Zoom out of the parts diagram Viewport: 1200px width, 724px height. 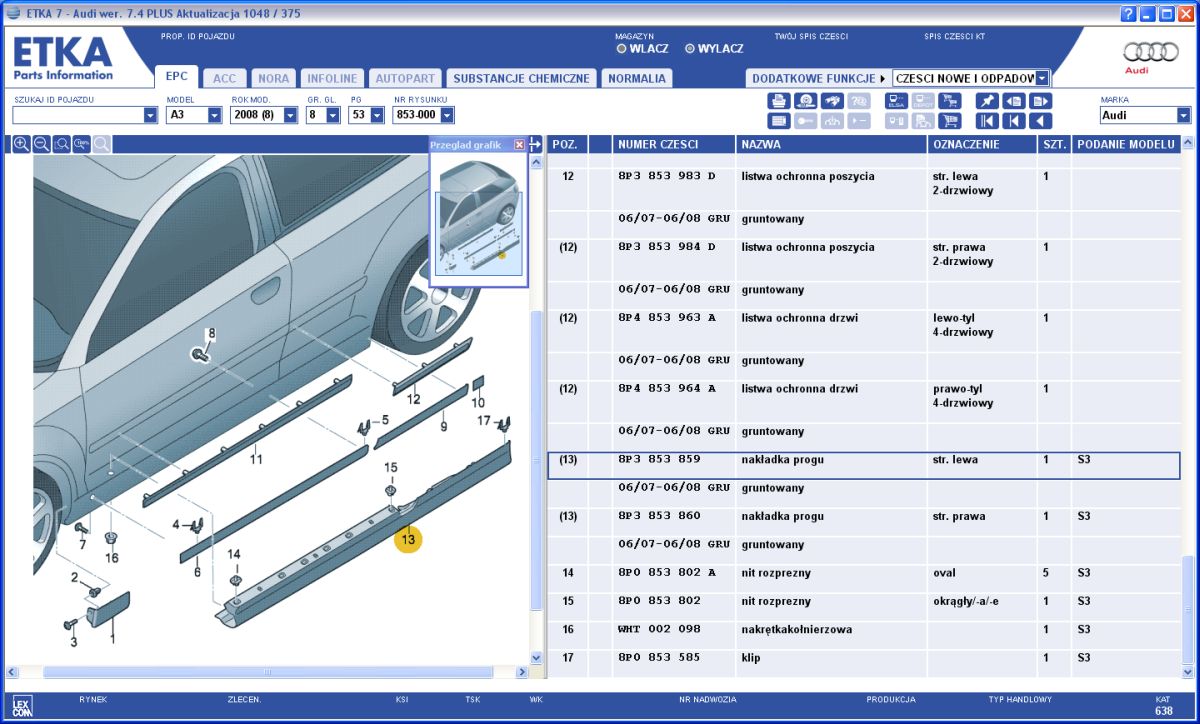41,144
